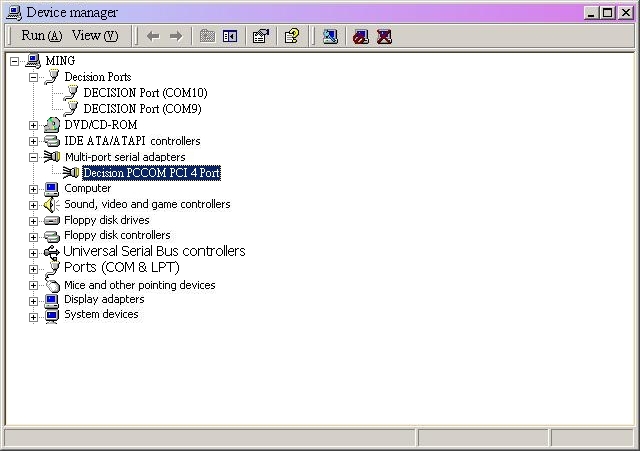Image resolution: width=640 pixels, height=451 pixels.
Task: Select Decision PCCOM PCI 4 Port entry
Action: click(x=151, y=173)
